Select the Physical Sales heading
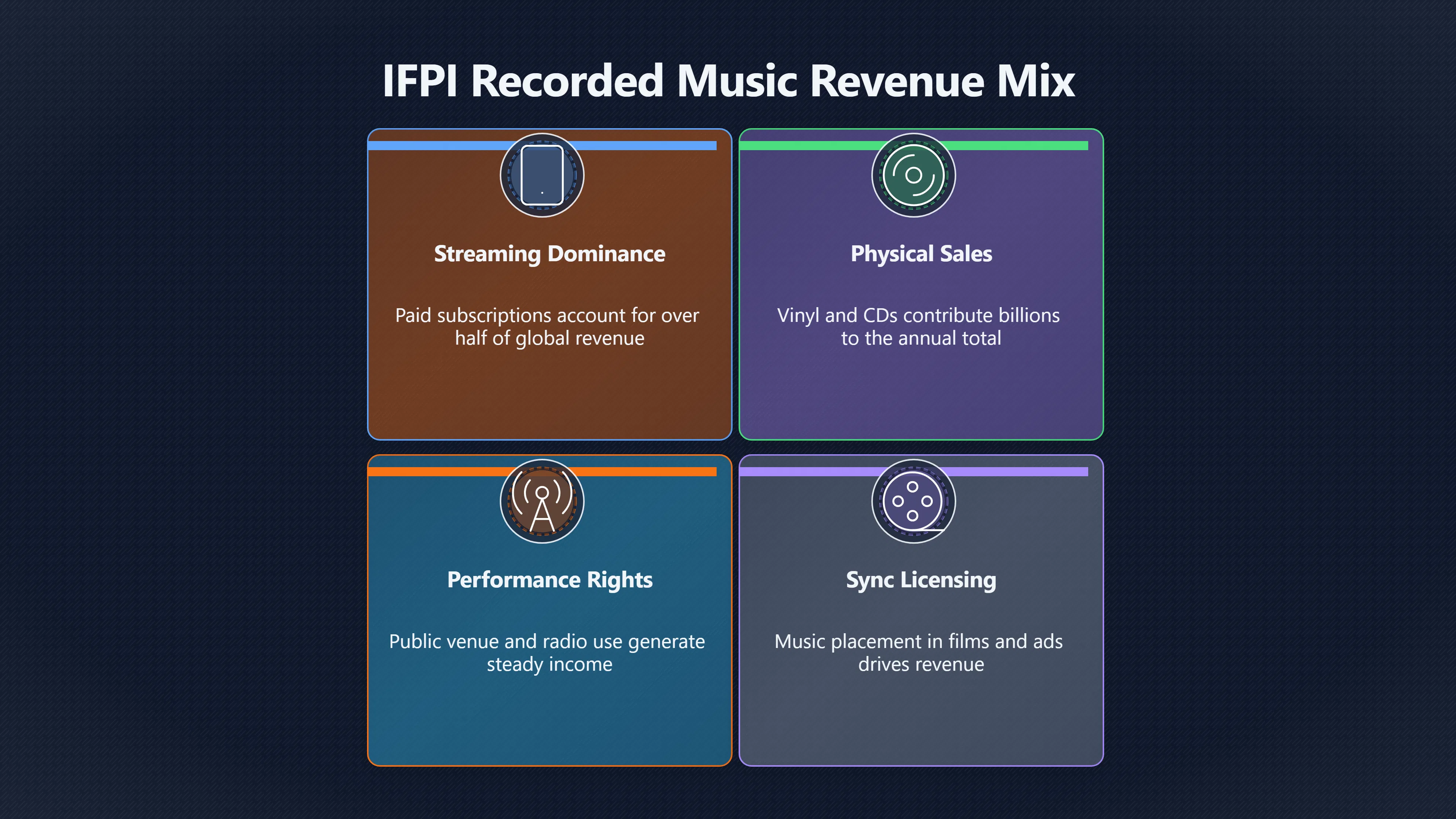The width and height of the screenshot is (1456, 819). point(921,254)
